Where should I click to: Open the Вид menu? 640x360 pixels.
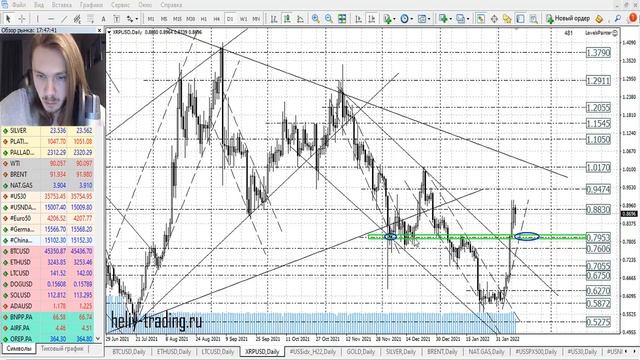tap(39, 5)
